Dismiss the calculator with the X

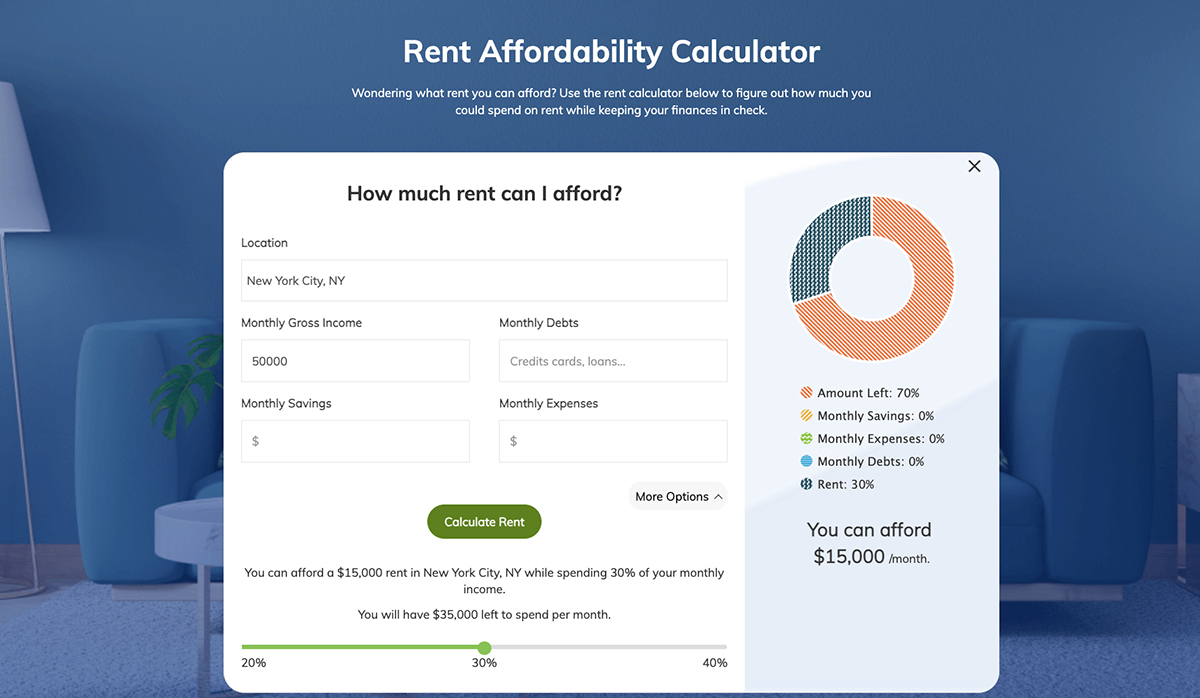[974, 166]
